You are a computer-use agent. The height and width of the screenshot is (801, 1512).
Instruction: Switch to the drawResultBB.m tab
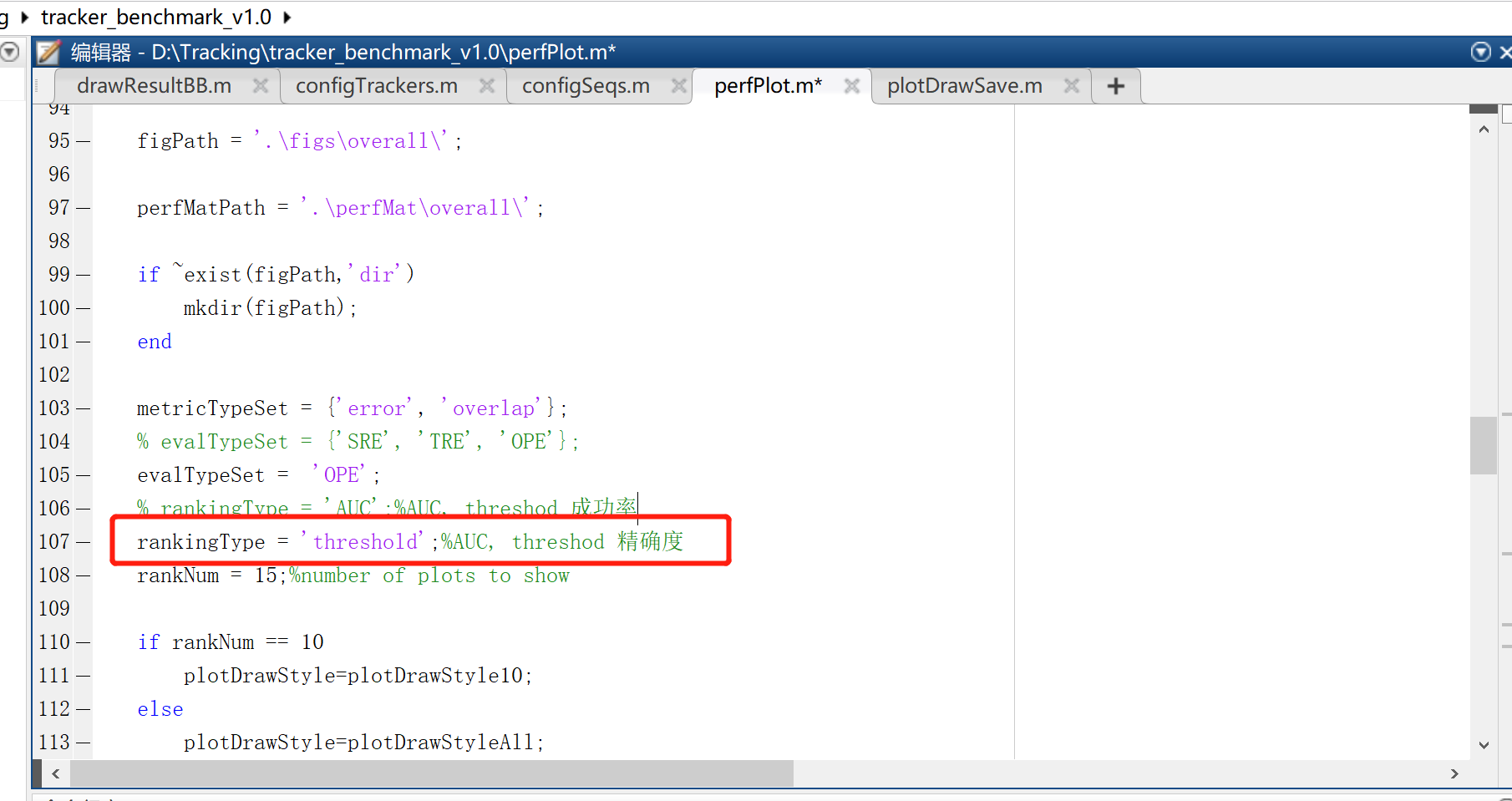154,86
